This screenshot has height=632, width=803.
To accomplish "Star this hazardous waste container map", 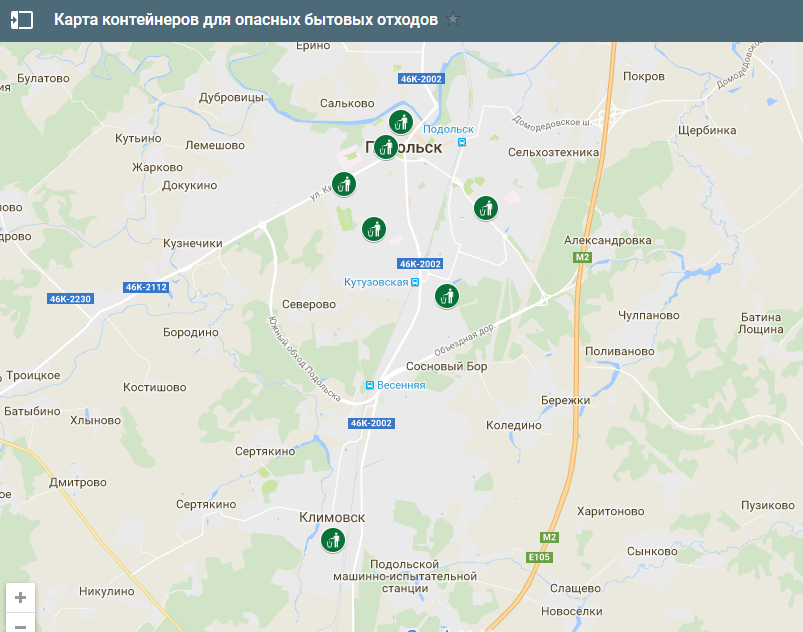I will click(454, 20).
